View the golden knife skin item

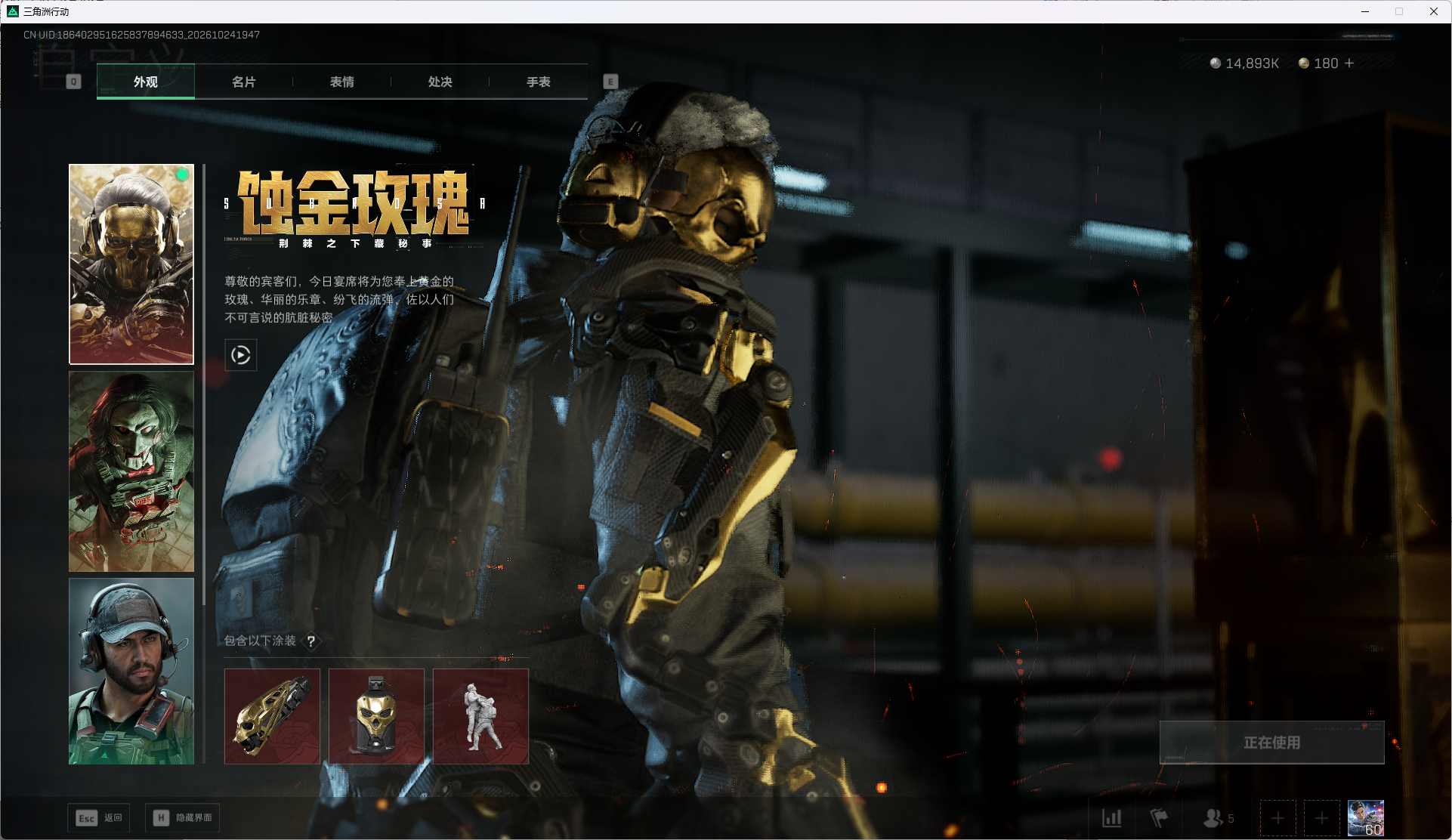point(272,716)
